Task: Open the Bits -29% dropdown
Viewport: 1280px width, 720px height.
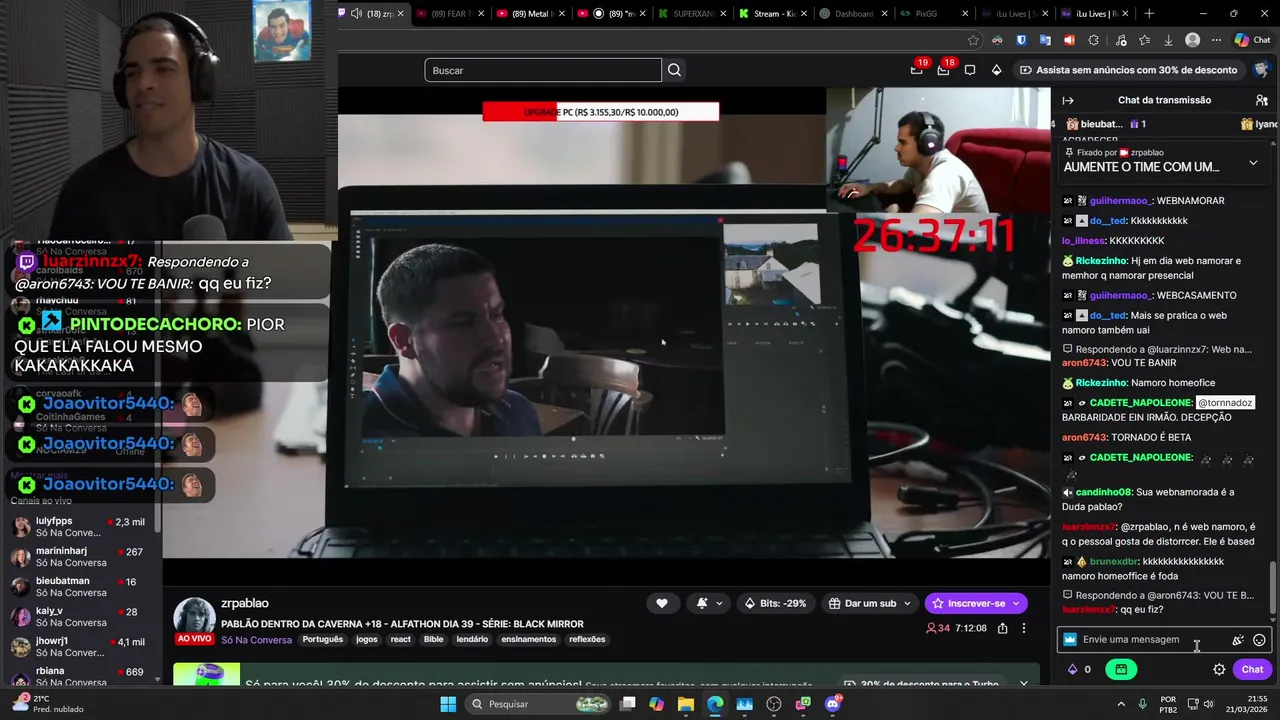Action: pos(776,603)
